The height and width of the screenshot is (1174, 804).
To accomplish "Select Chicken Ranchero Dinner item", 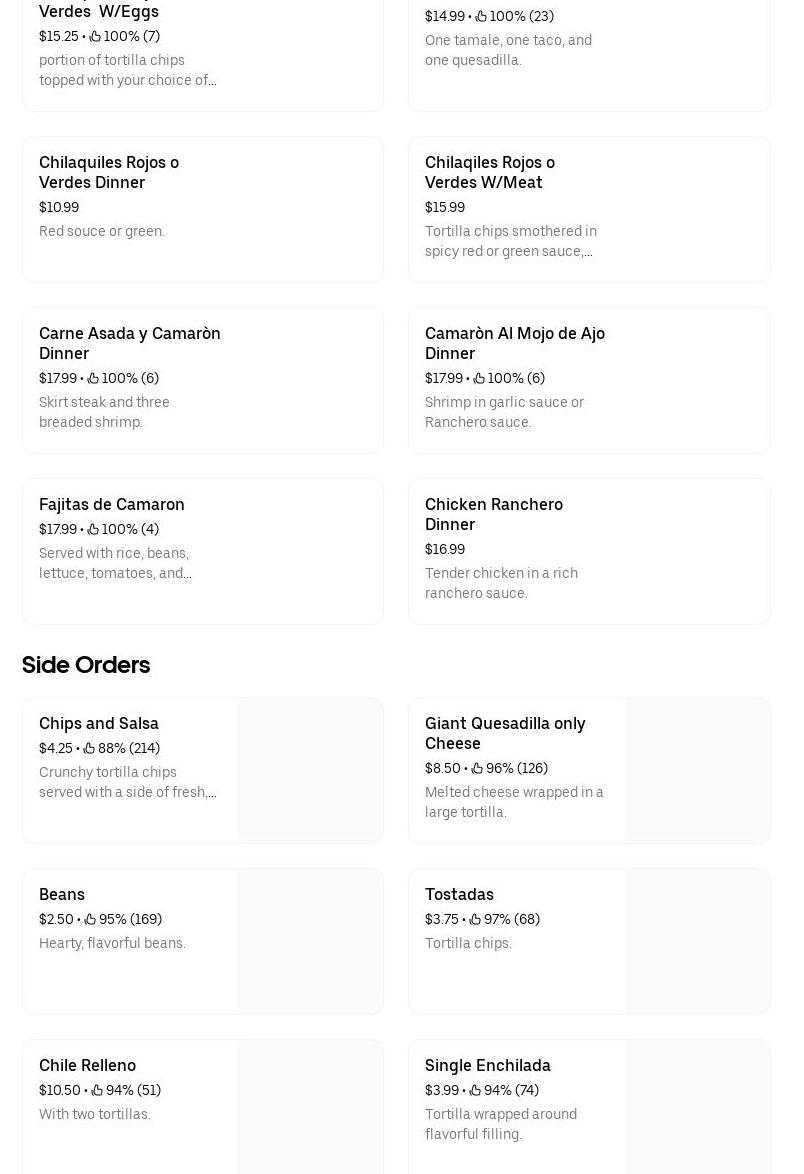I will [x=494, y=514].
